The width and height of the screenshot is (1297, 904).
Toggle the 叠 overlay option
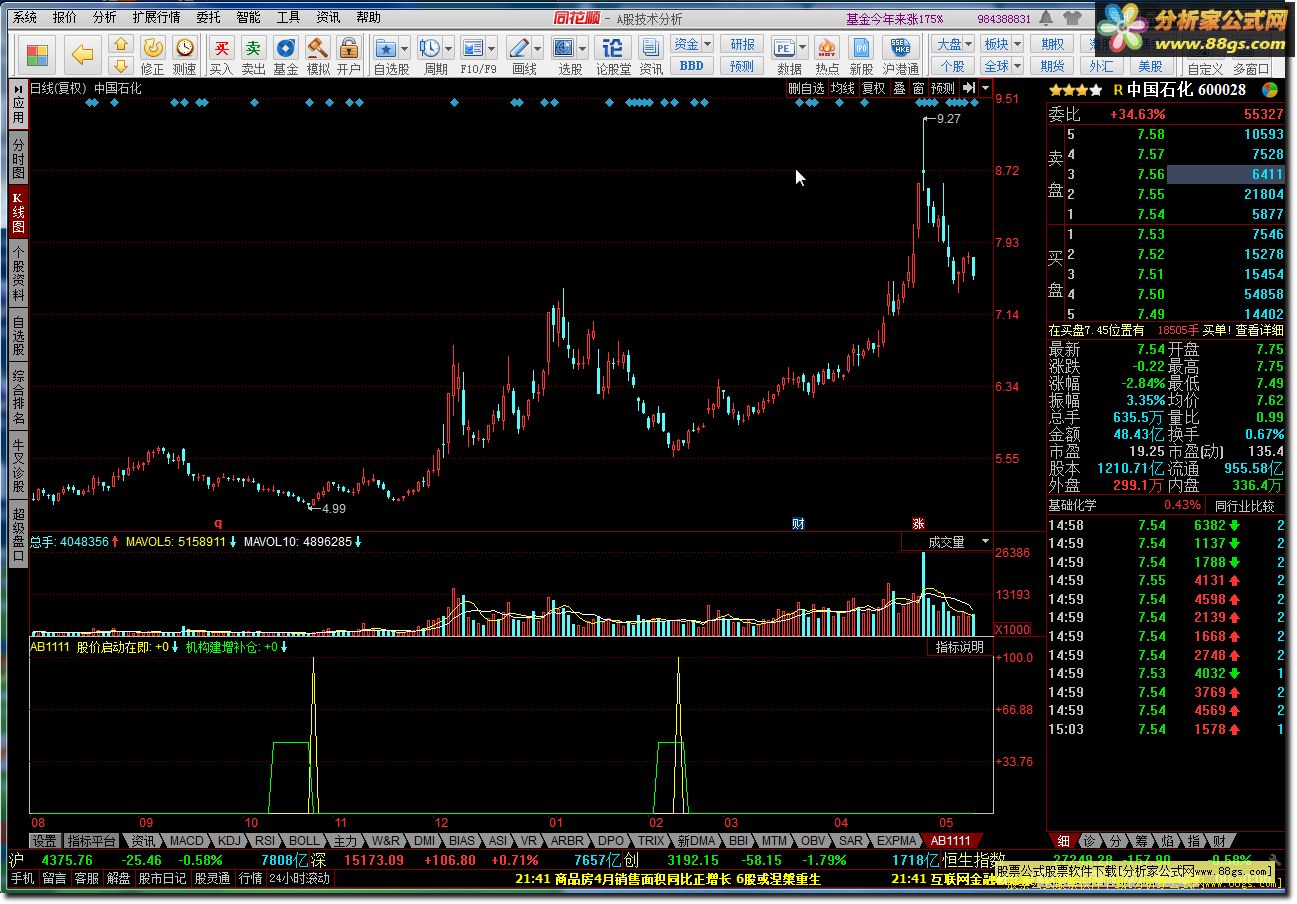[x=899, y=88]
